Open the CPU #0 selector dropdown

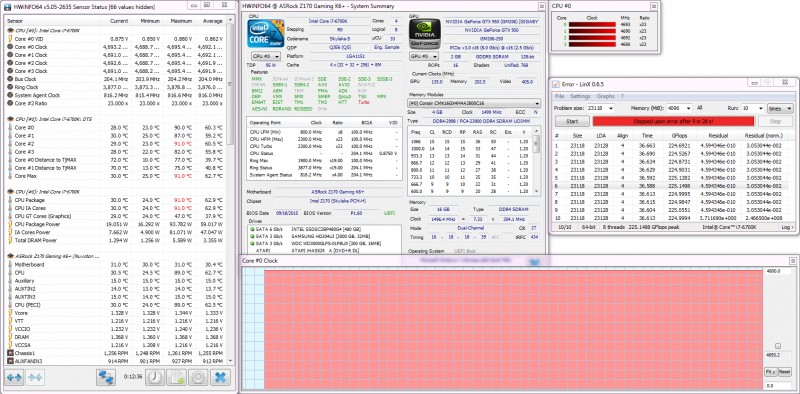point(265,56)
